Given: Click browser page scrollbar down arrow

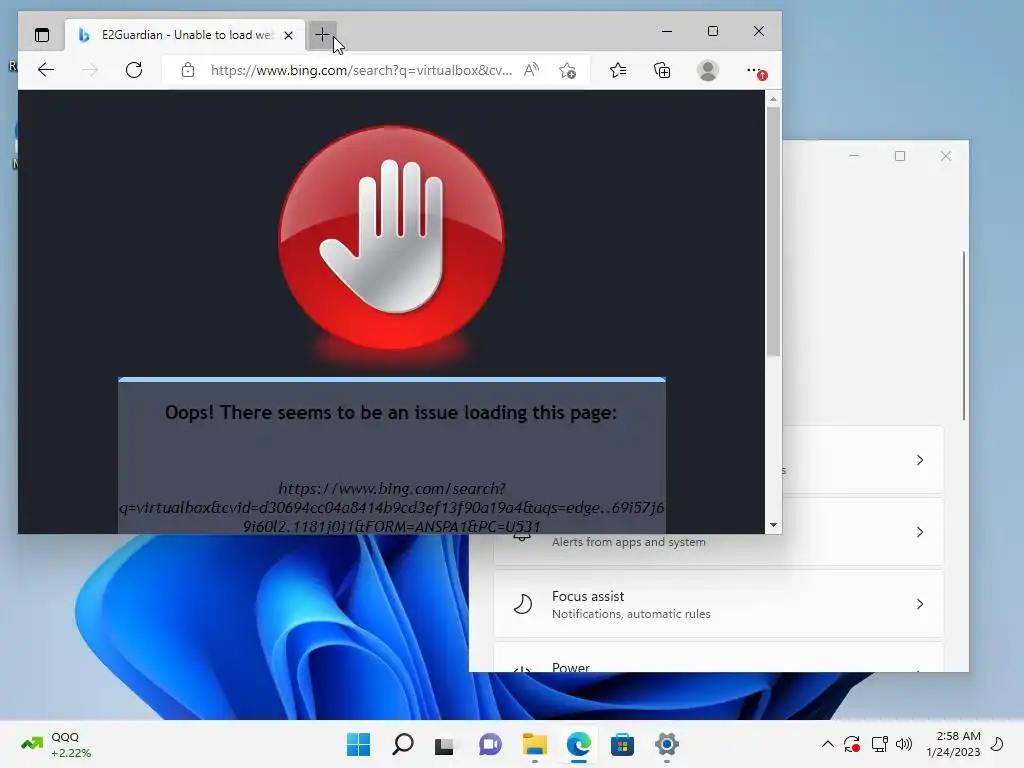Looking at the screenshot, I should [x=773, y=525].
